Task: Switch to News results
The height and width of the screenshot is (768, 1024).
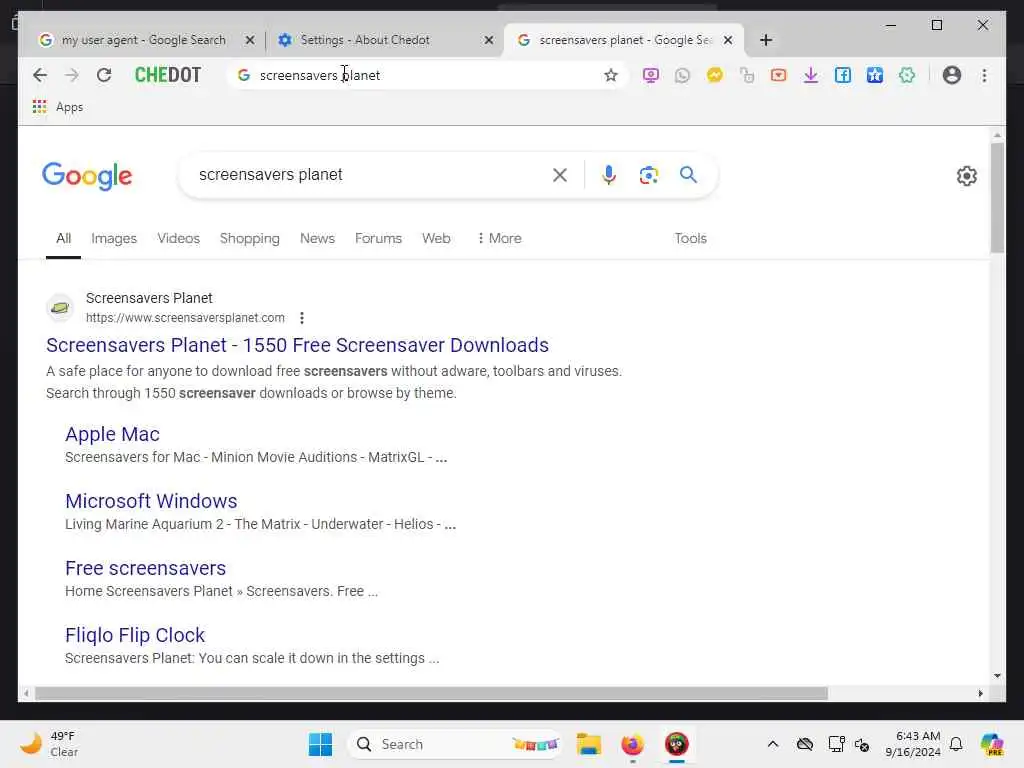Action: click(x=317, y=238)
